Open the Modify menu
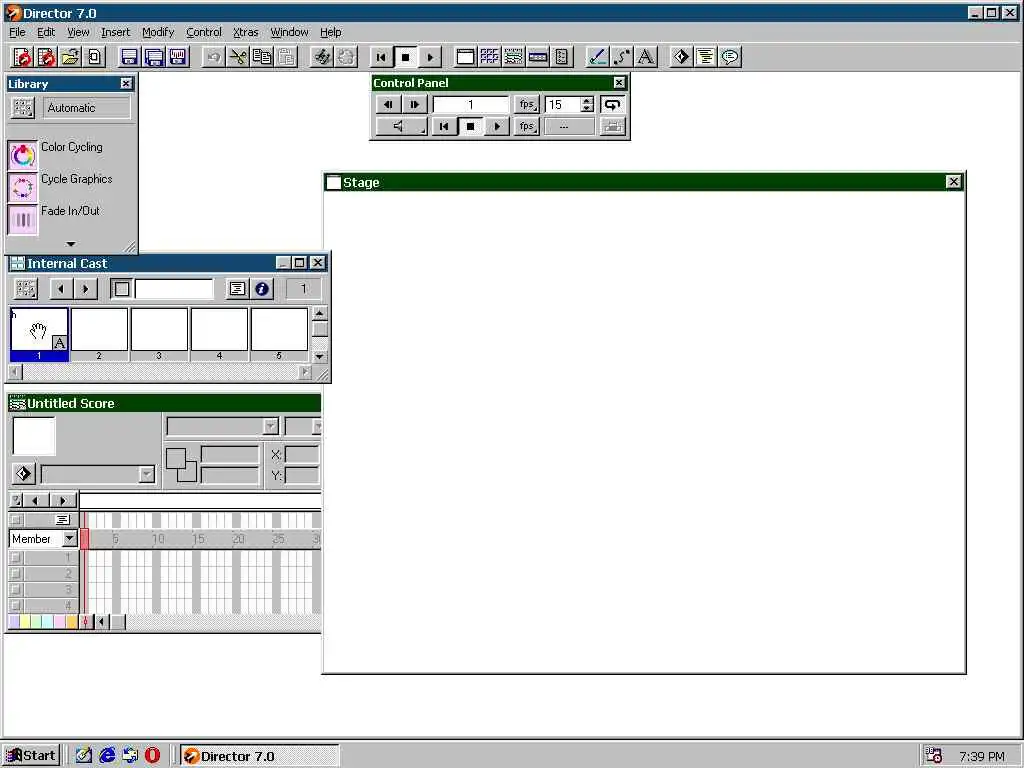The width and height of the screenshot is (1024, 768). pos(158,32)
